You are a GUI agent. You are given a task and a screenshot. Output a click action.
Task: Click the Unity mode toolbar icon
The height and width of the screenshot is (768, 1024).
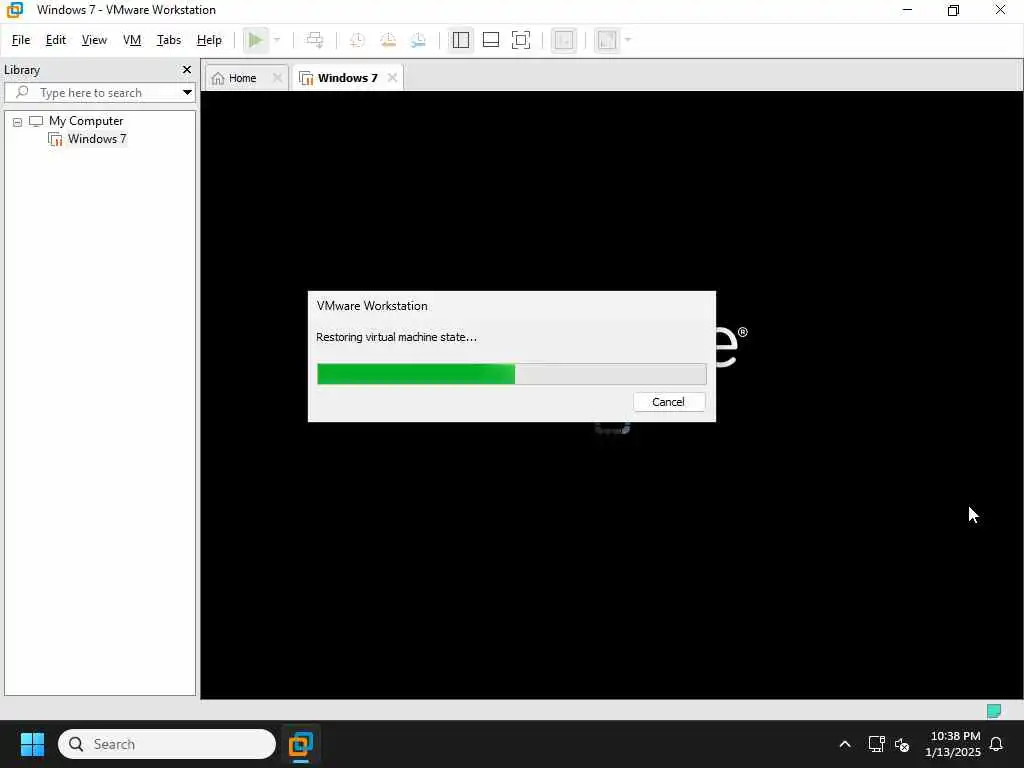click(x=564, y=40)
